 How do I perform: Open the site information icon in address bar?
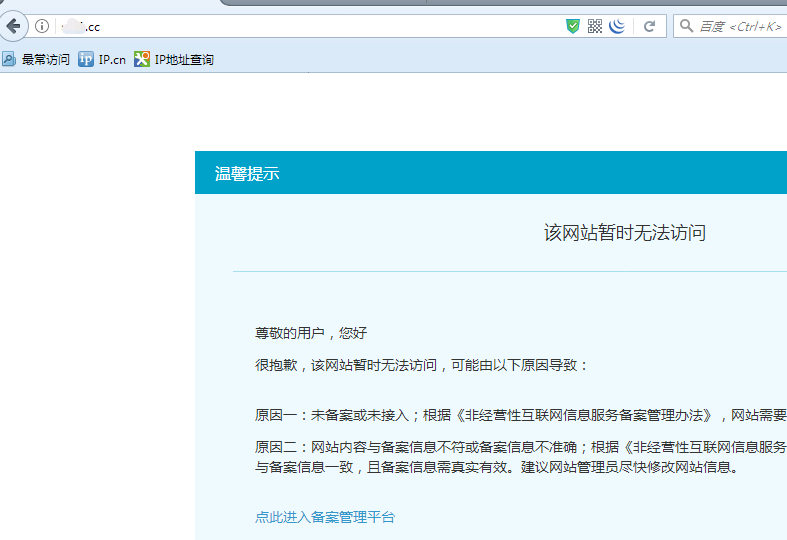click(42, 26)
